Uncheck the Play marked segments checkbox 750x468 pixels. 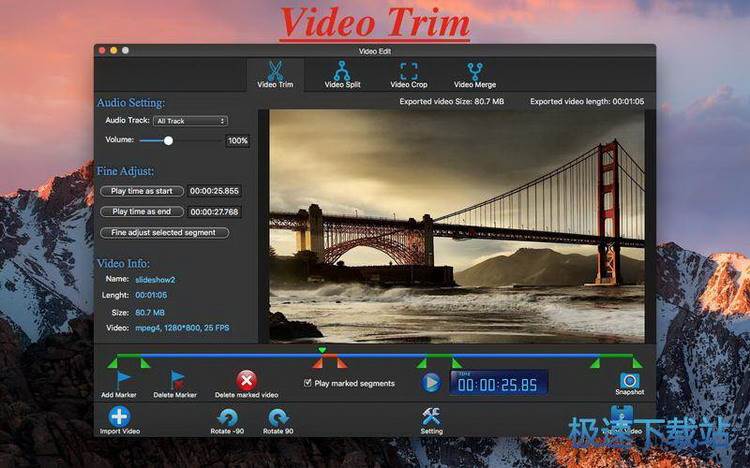click(x=308, y=383)
